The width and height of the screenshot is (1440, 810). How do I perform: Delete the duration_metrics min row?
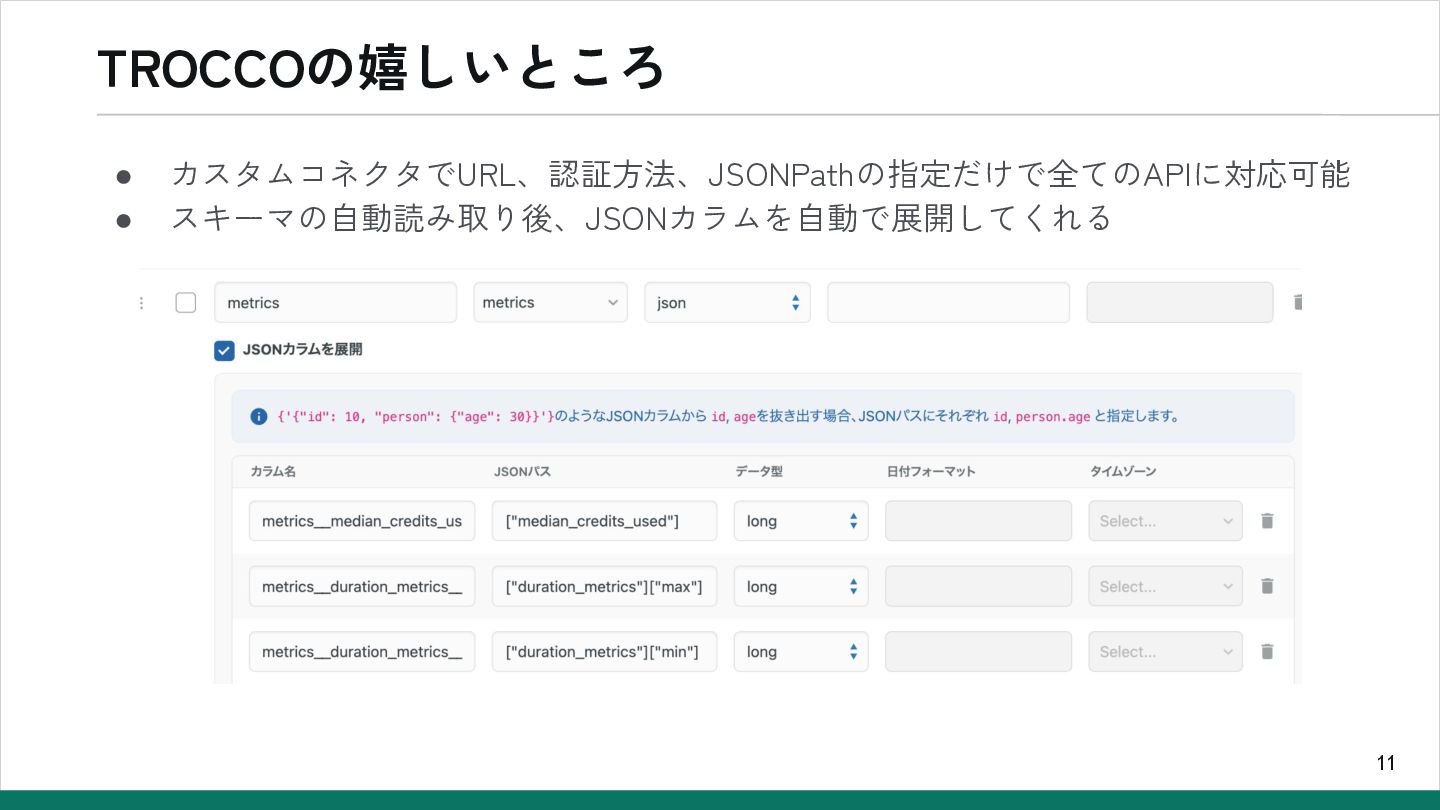tap(1267, 651)
